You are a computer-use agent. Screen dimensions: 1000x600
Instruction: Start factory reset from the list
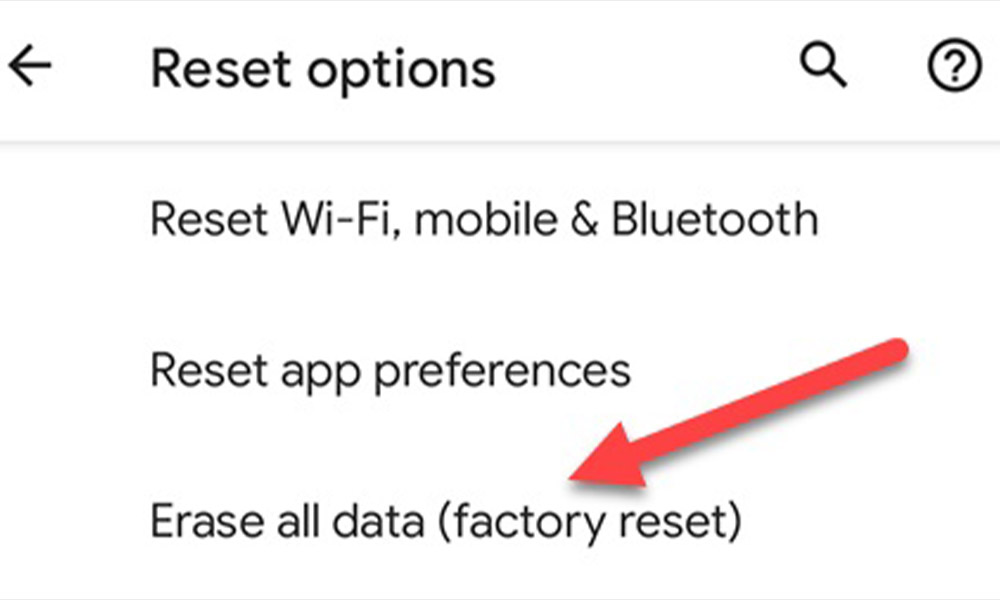[445, 521]
